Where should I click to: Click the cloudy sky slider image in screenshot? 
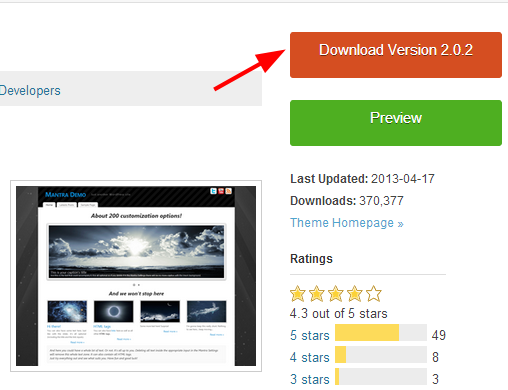[136, 252]
